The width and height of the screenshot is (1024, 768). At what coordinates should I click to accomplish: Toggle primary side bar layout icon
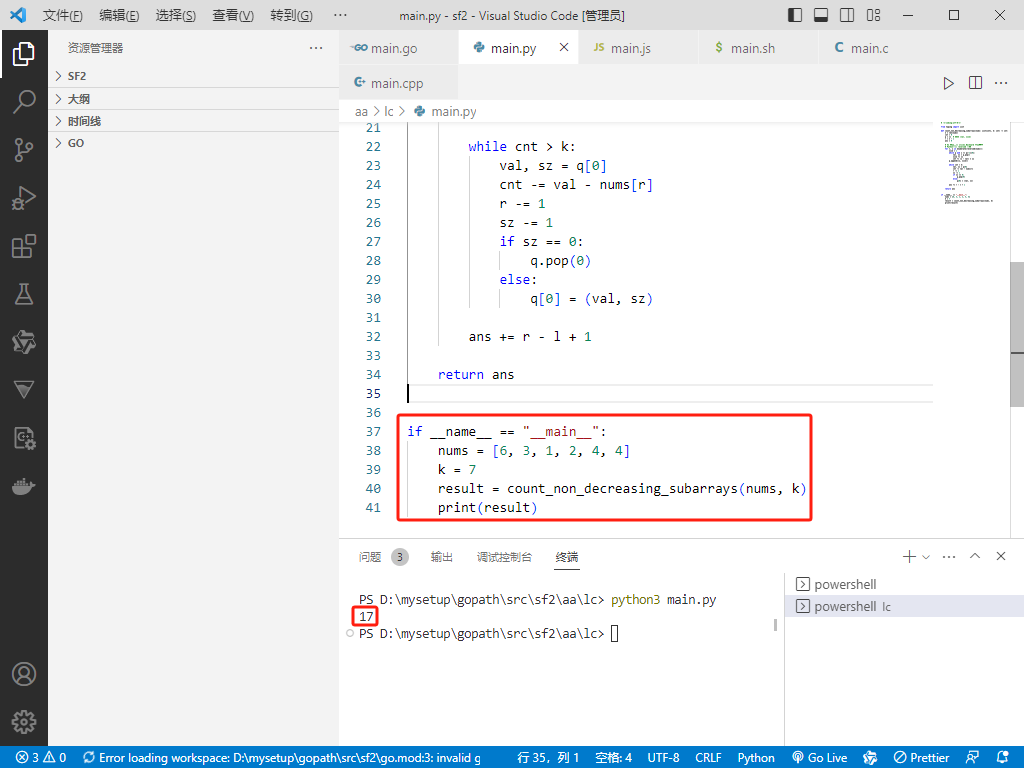pos(795,15)
